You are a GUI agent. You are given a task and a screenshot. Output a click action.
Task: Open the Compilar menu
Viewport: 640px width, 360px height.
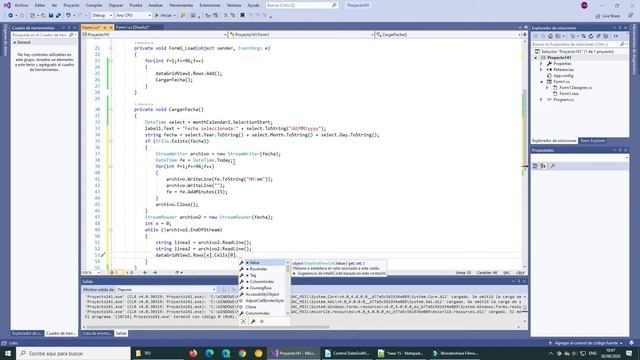94,5
